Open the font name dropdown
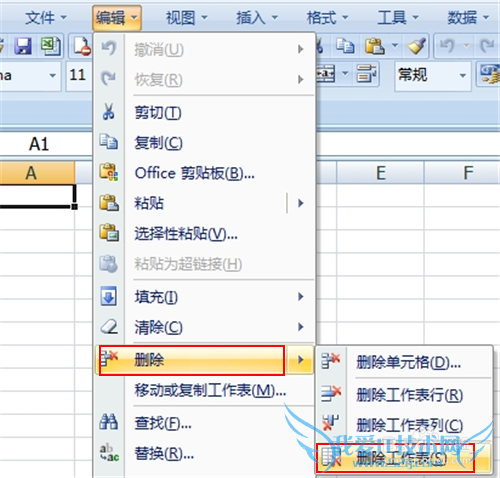The image size is (500, 478). tap(52, 76)
